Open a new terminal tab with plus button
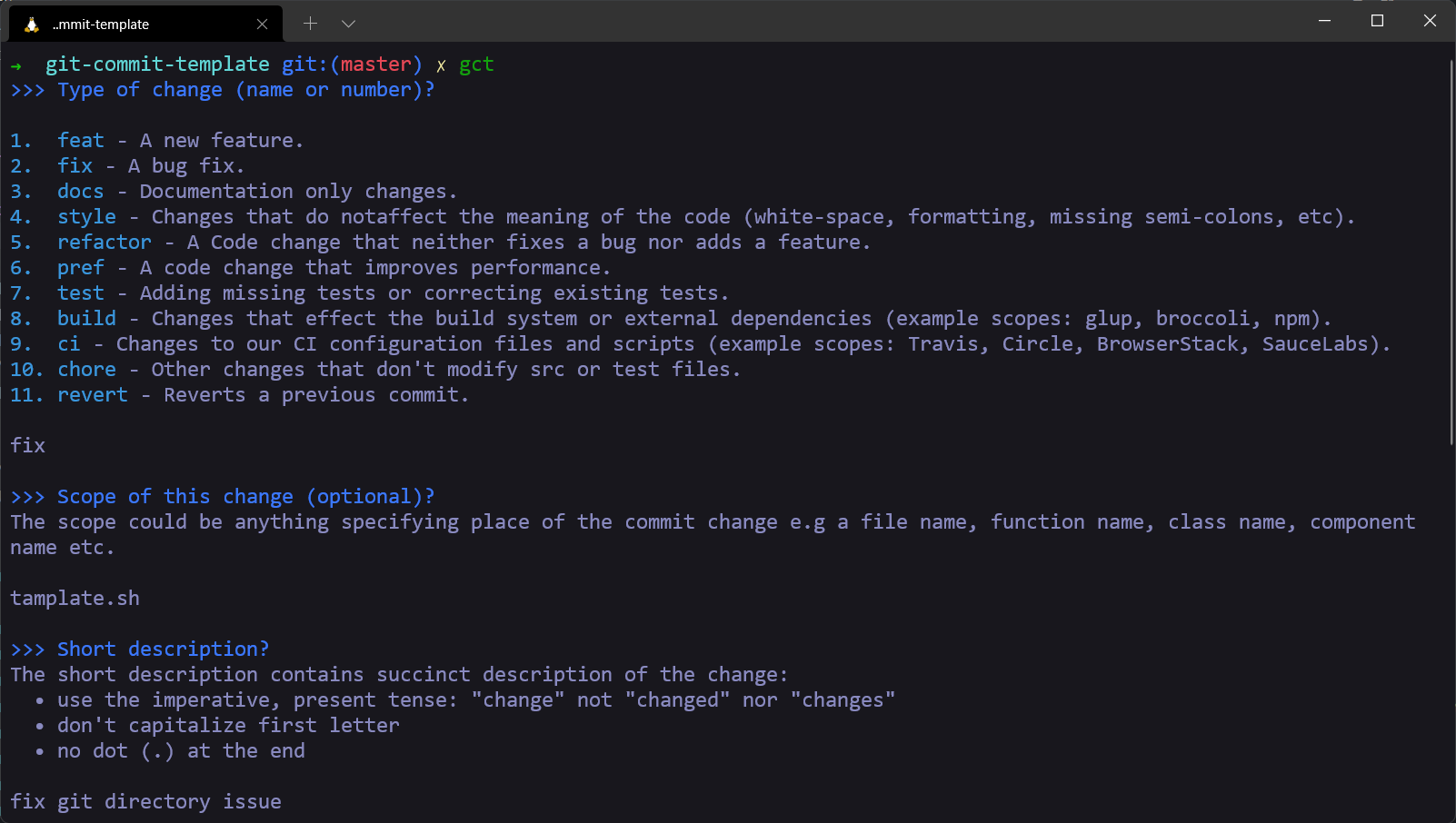This screenshot has height=823, width=1456. (310, 24)
